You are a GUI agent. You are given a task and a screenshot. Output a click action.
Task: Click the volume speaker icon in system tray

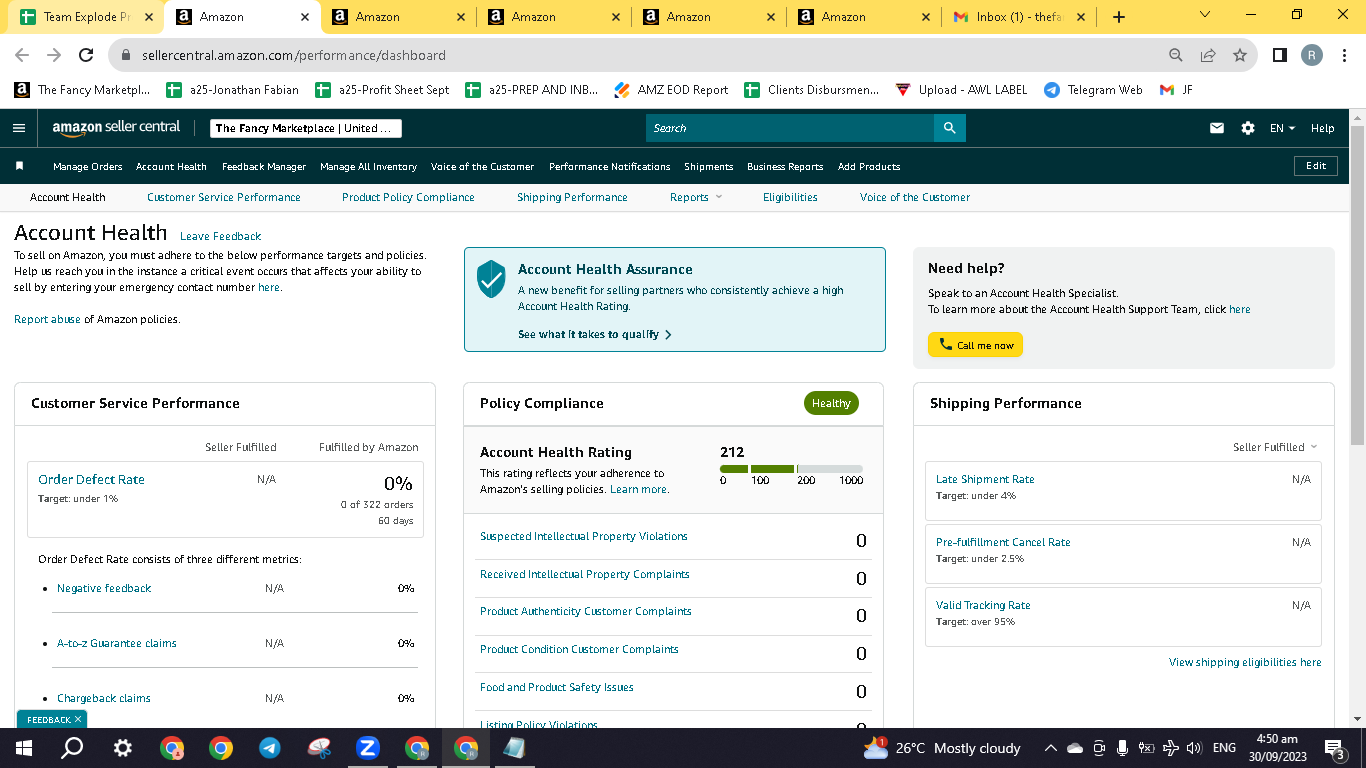1192,748
